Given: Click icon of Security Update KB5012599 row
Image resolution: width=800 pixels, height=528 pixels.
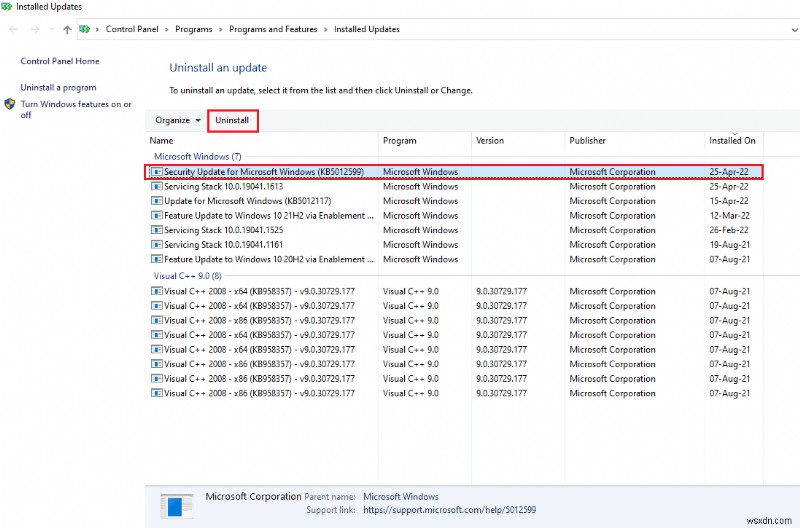Looking at the screenshot, I should [157, 172].
